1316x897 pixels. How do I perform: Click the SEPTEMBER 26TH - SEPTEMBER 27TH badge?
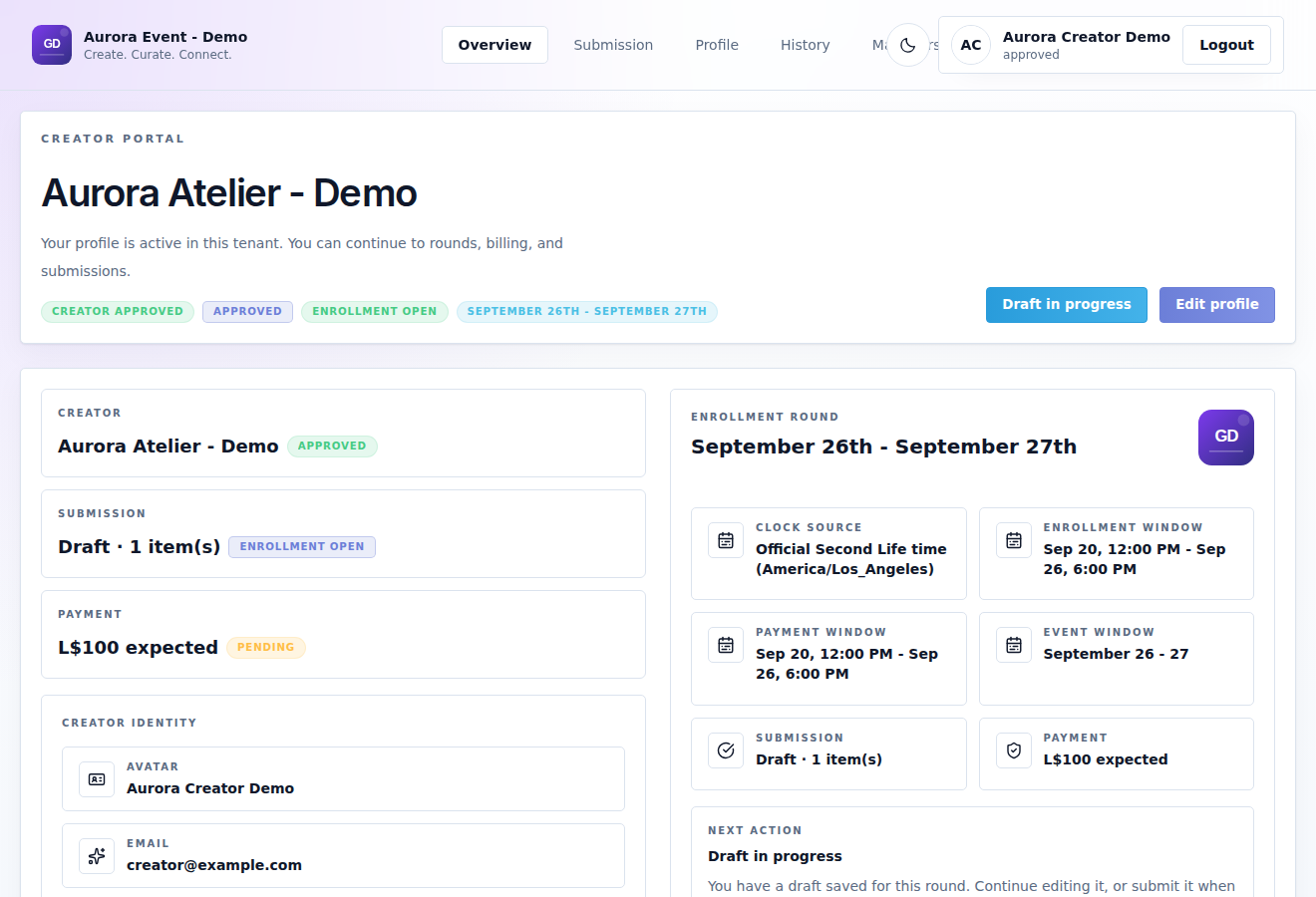[x=587, y=312]
